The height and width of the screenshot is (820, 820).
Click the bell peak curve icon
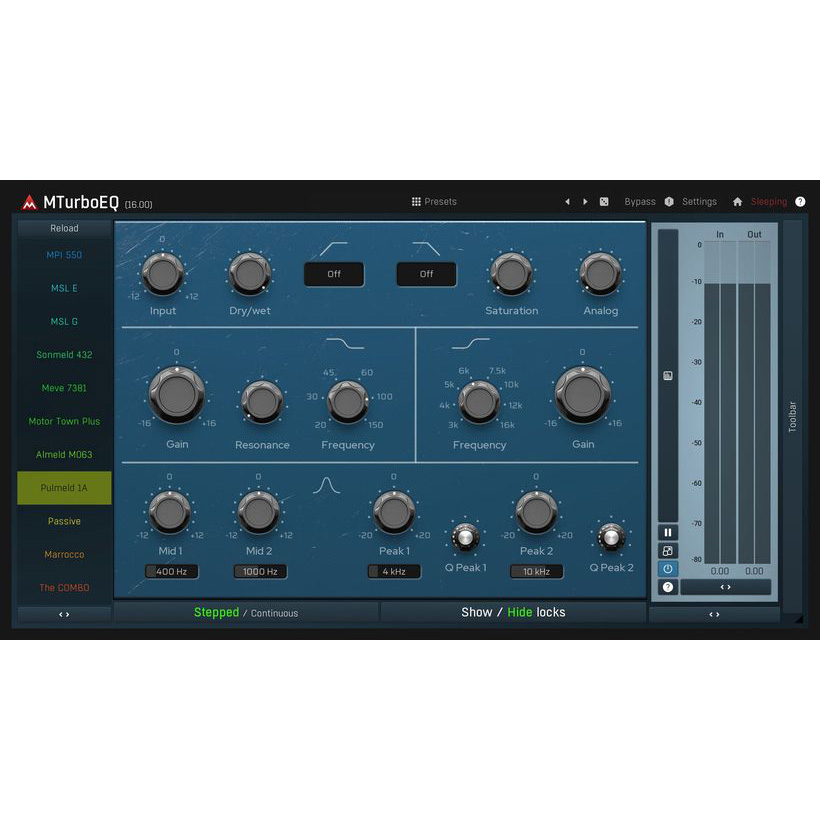coord(326,485)
